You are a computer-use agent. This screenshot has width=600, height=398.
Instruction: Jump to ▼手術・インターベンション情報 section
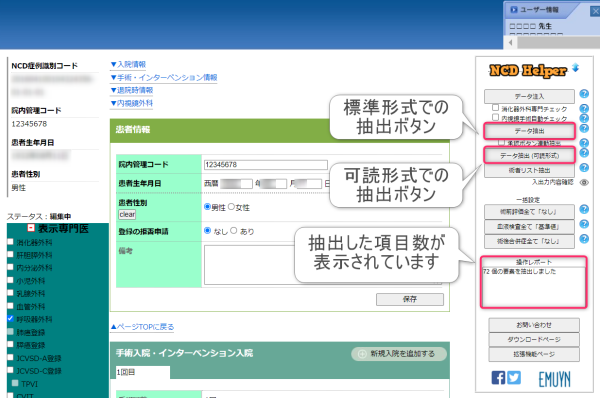[x=164, y=77]
